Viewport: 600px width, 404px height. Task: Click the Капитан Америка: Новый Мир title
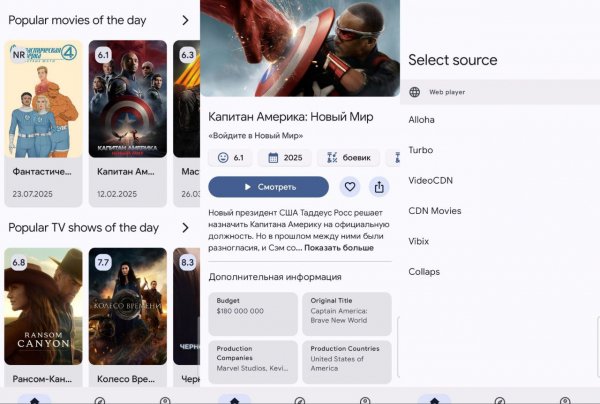(291, 117)
